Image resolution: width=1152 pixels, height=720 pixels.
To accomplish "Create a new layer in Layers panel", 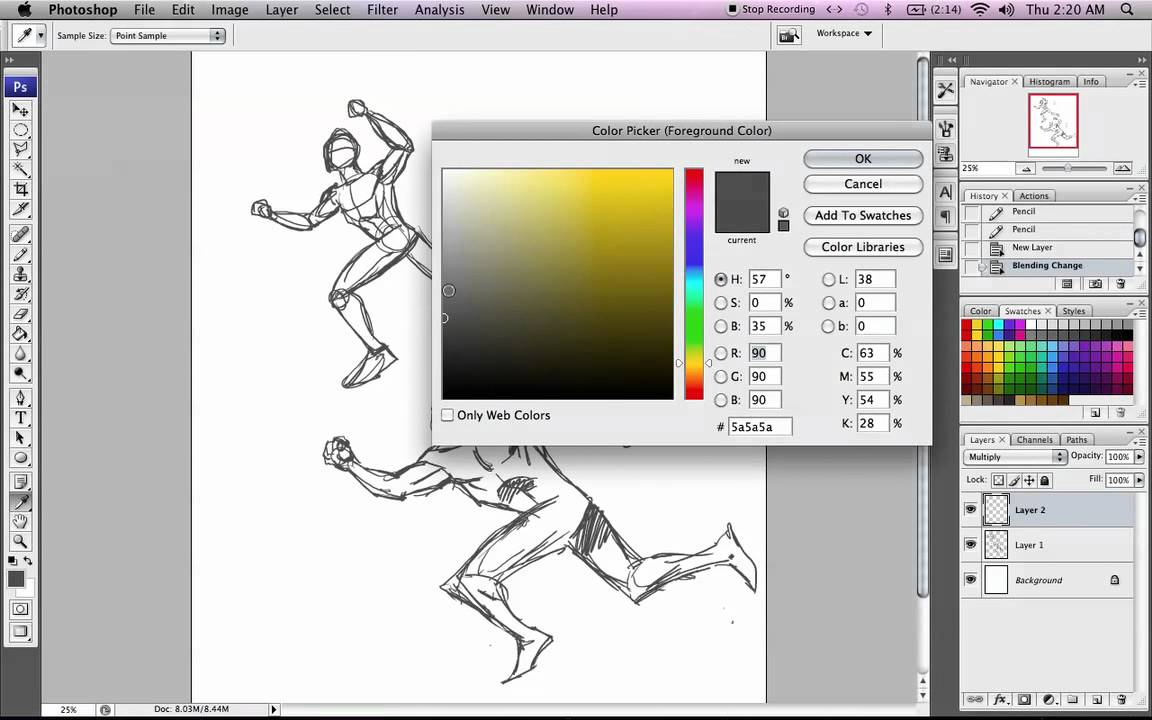I will click(1096, 700).
